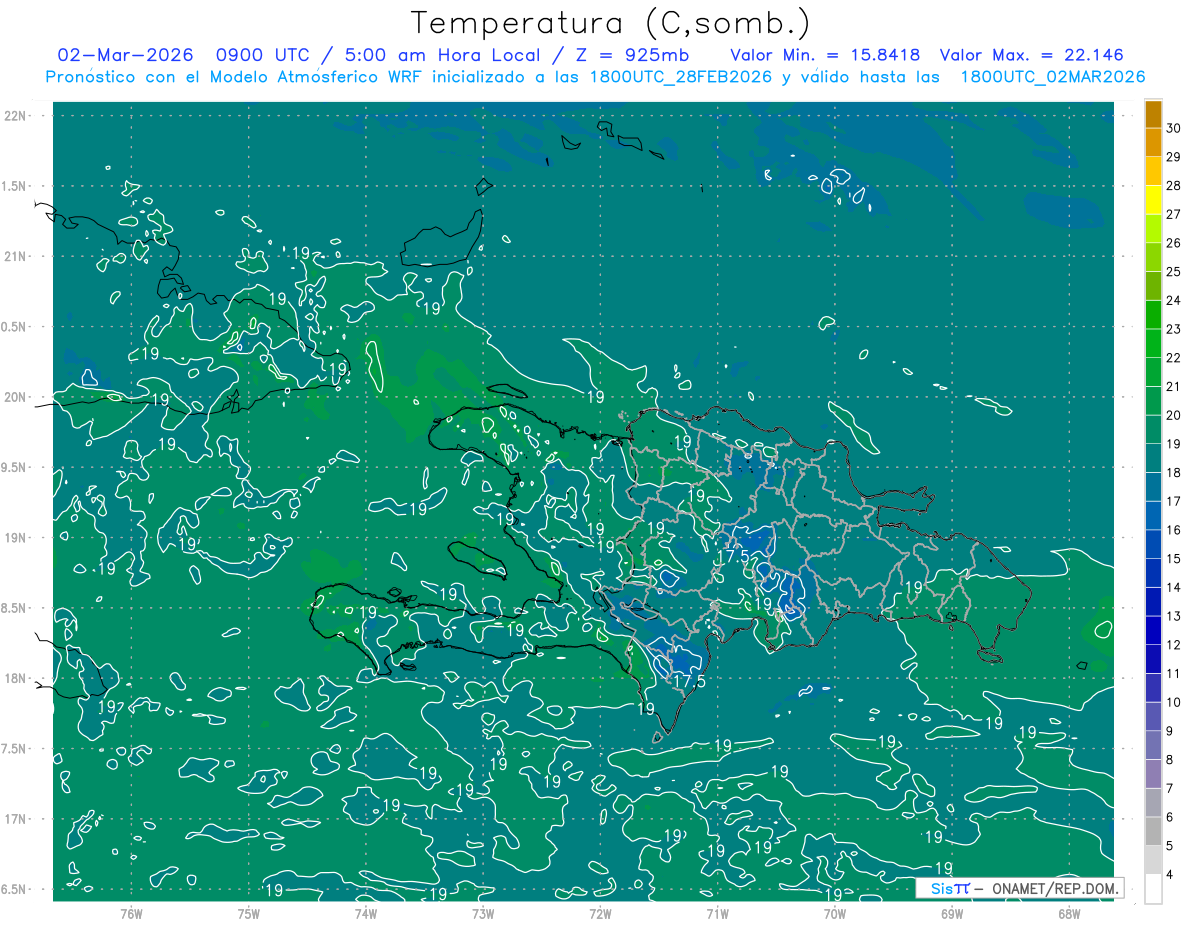1200x927 pixels.
Task: Click the "22N" latitude axis label
Action: (13, 115)
